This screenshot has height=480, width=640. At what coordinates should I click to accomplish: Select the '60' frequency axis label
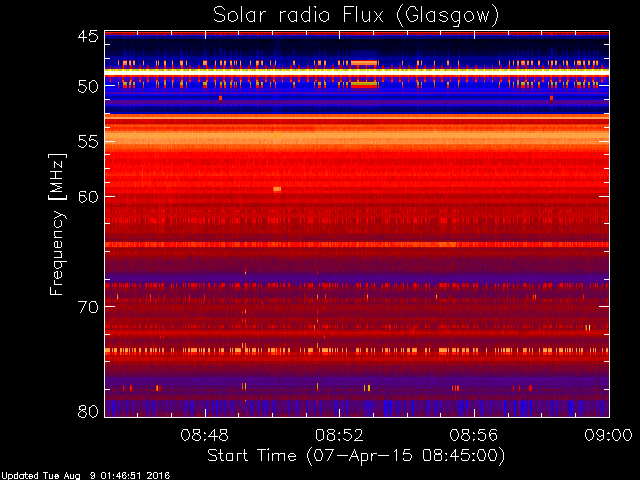[x=88, y=197]
